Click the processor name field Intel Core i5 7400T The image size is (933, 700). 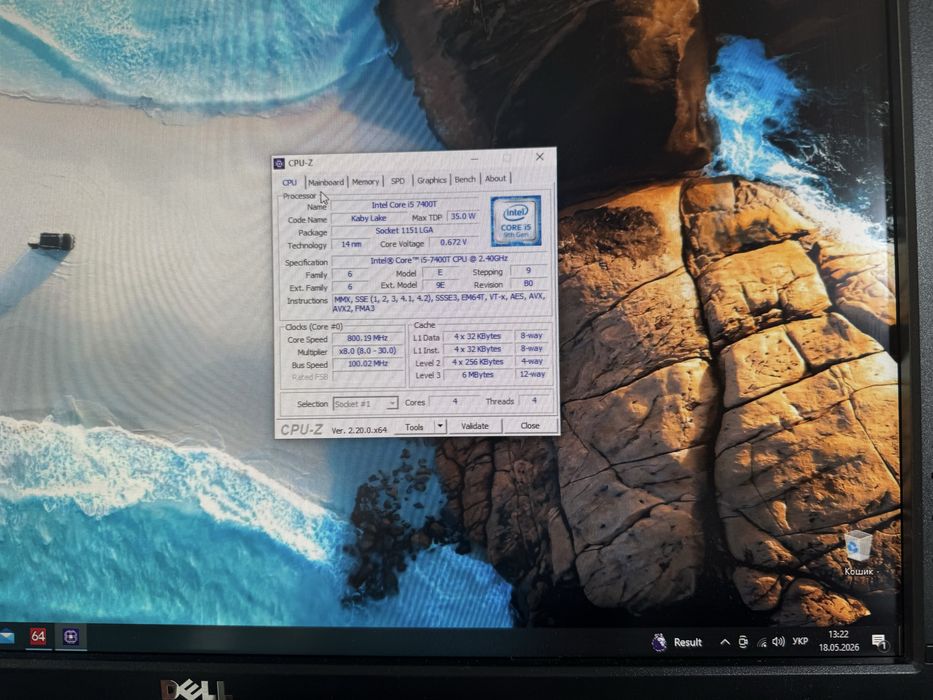coord(404,205)
